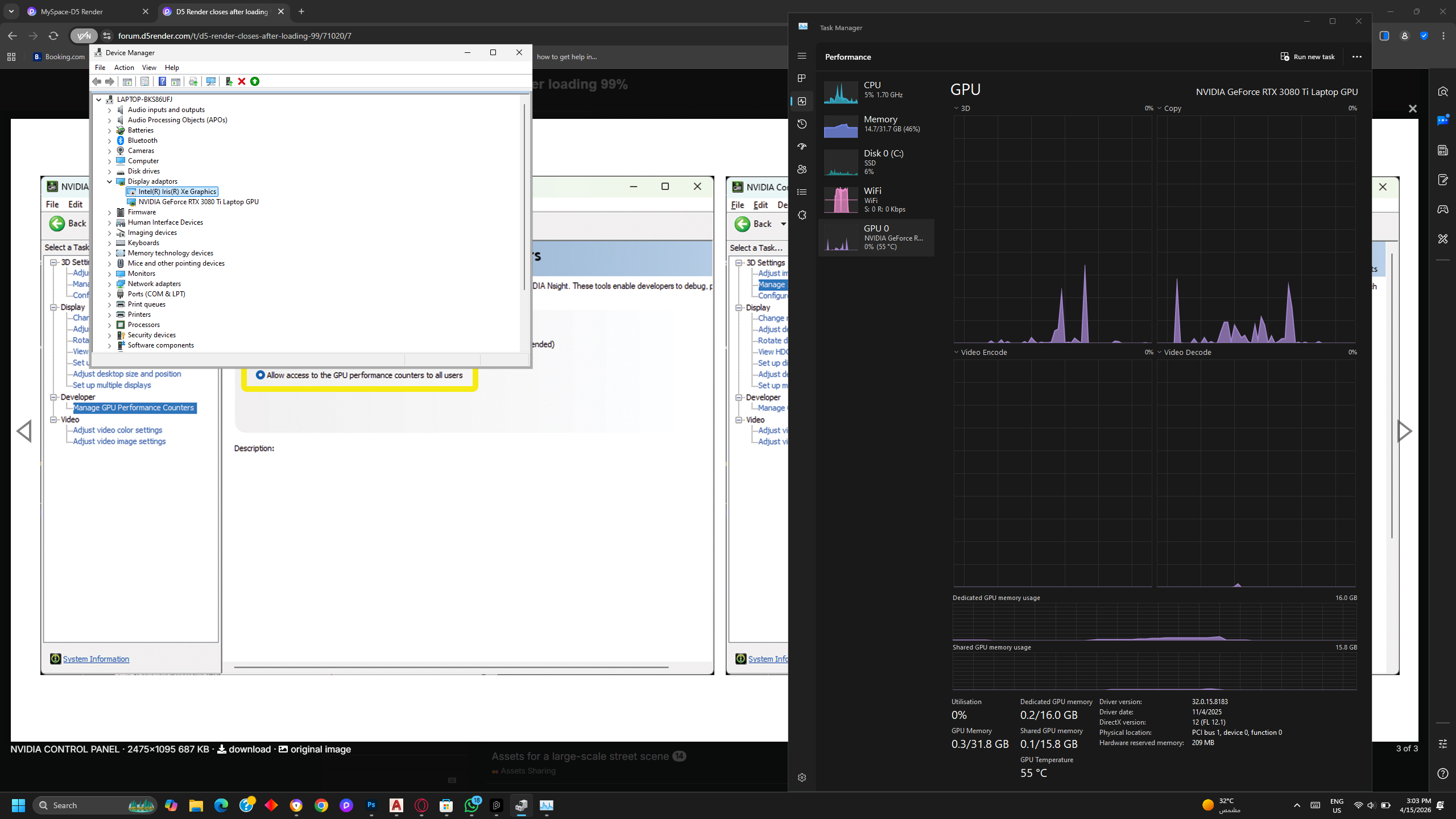Open the App history tab in Task Manager
This screenshot has height=819, width=1456.
[802, 124]
